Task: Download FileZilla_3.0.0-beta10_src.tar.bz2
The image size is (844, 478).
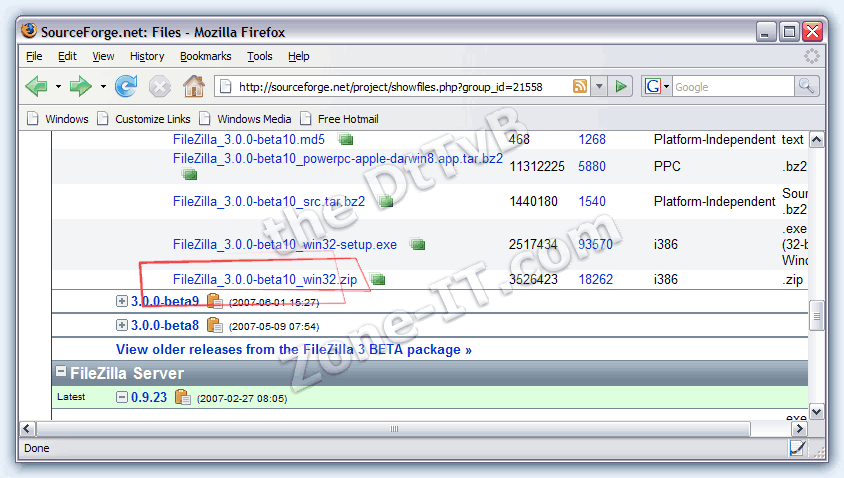Action: click(x=269, y=201)
